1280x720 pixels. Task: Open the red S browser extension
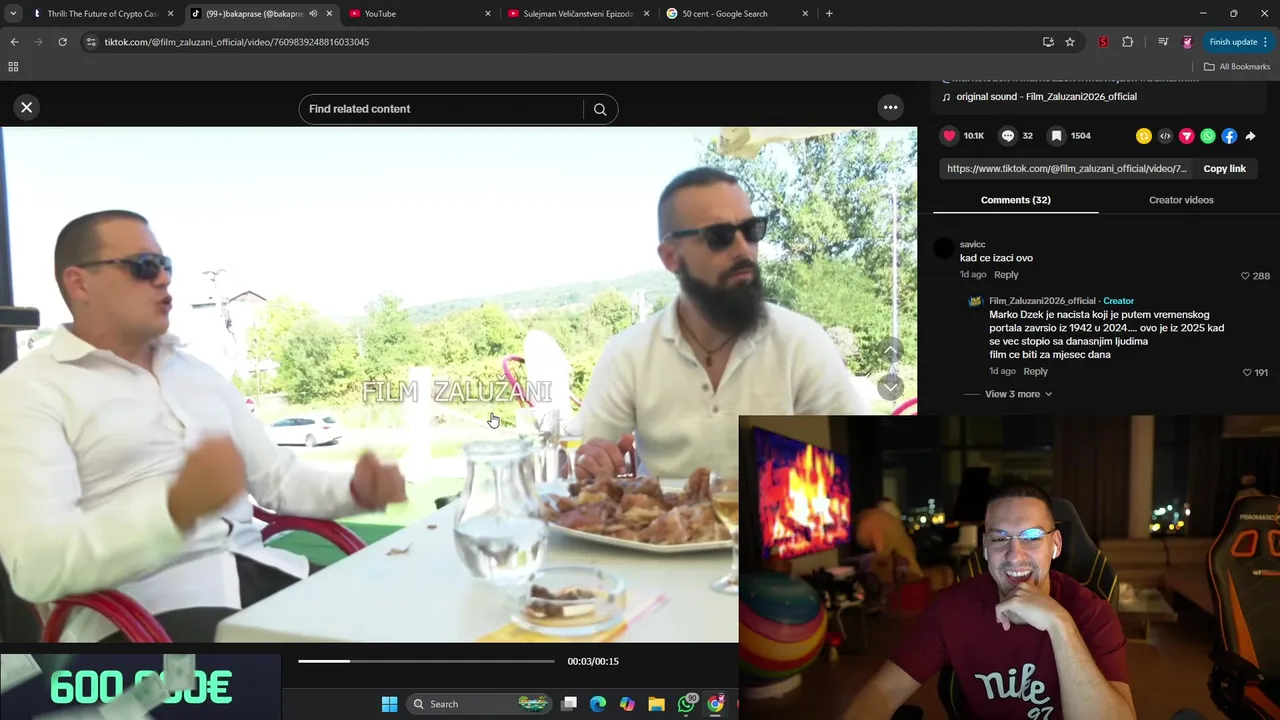[1103, 42]
